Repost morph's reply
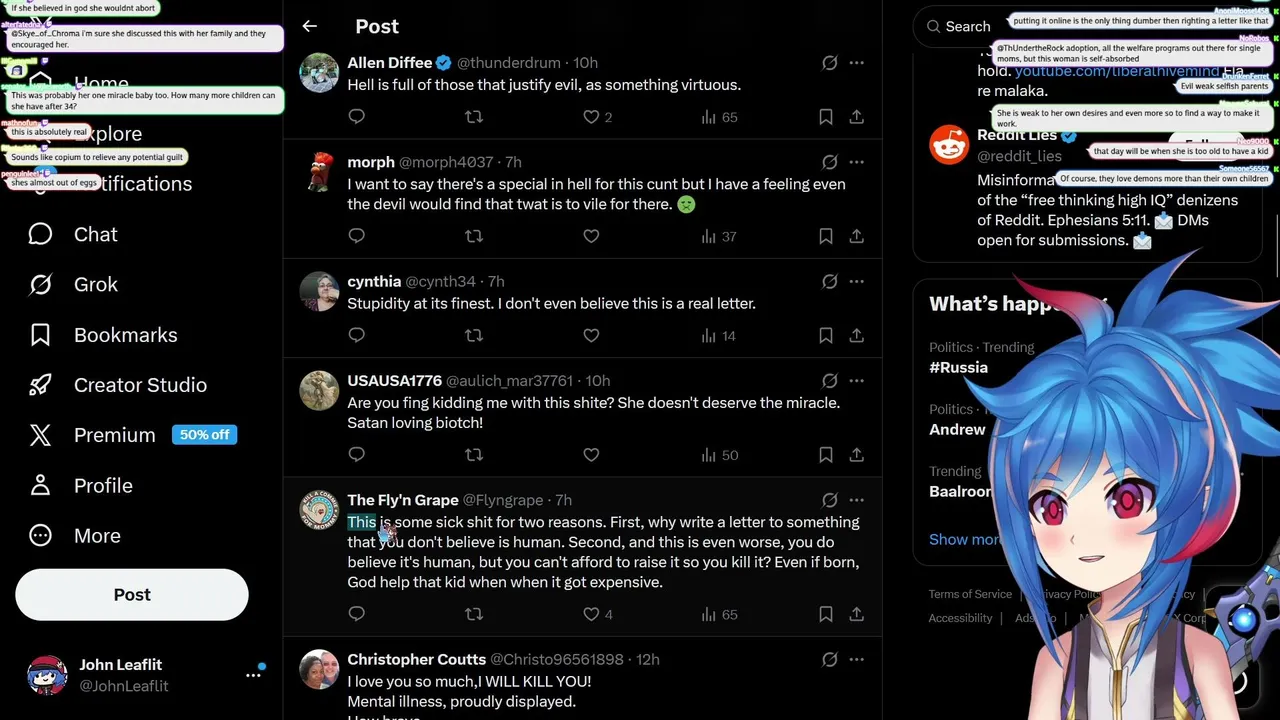 [474, 236]
